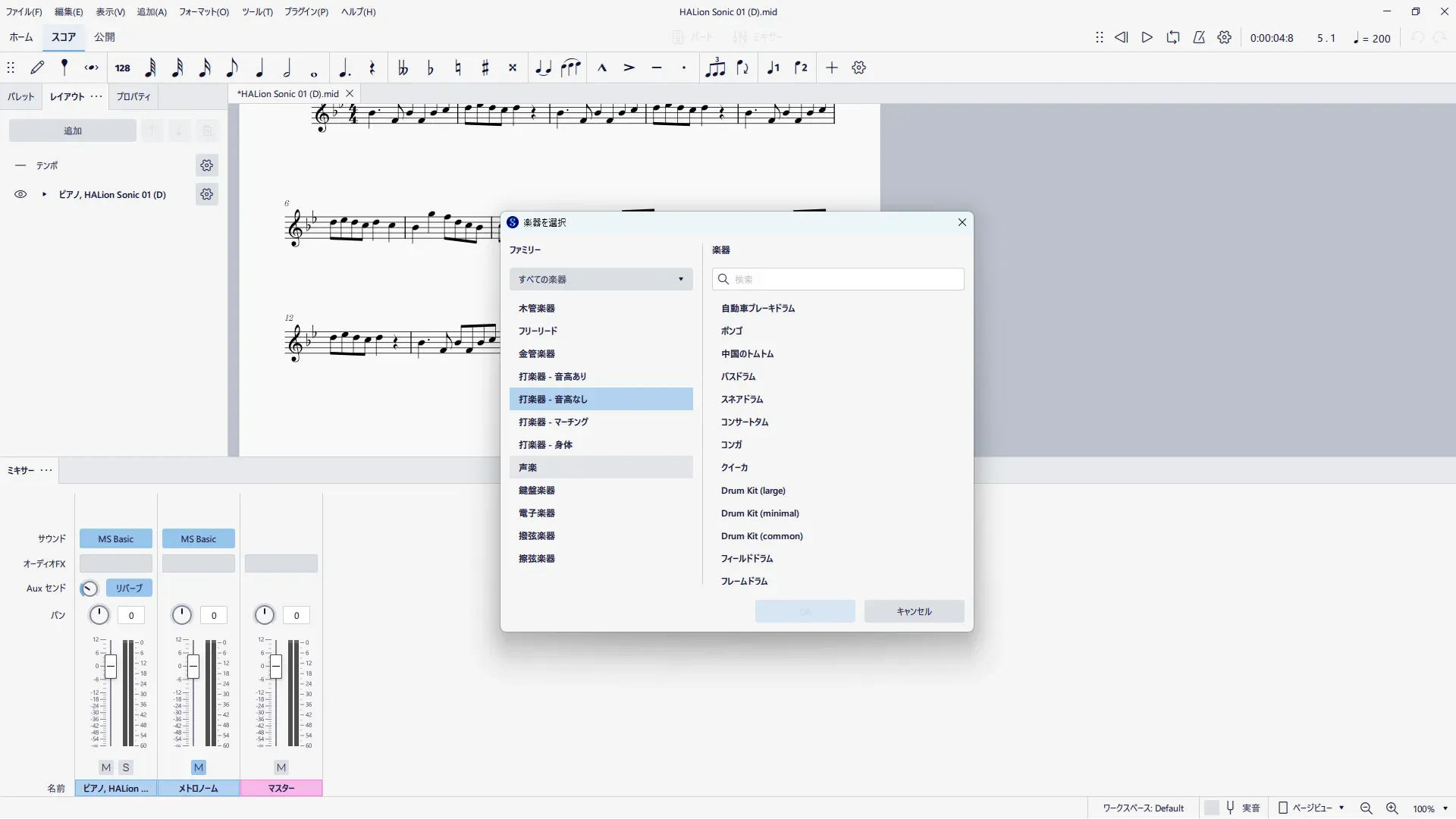Image resolution: width=1456 pixels, height=819 pixels.
Task: Select the quarter note duration icon
Action: [260, 68]
